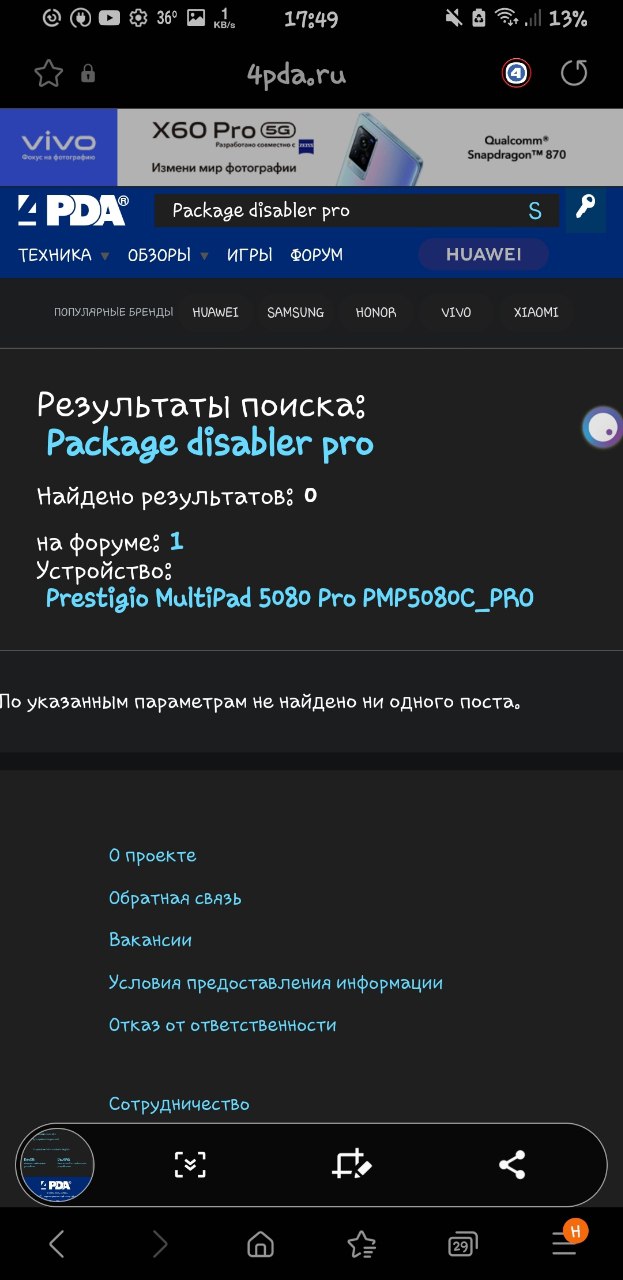Open the blue extension badge icon

click(x=516, y=73)
